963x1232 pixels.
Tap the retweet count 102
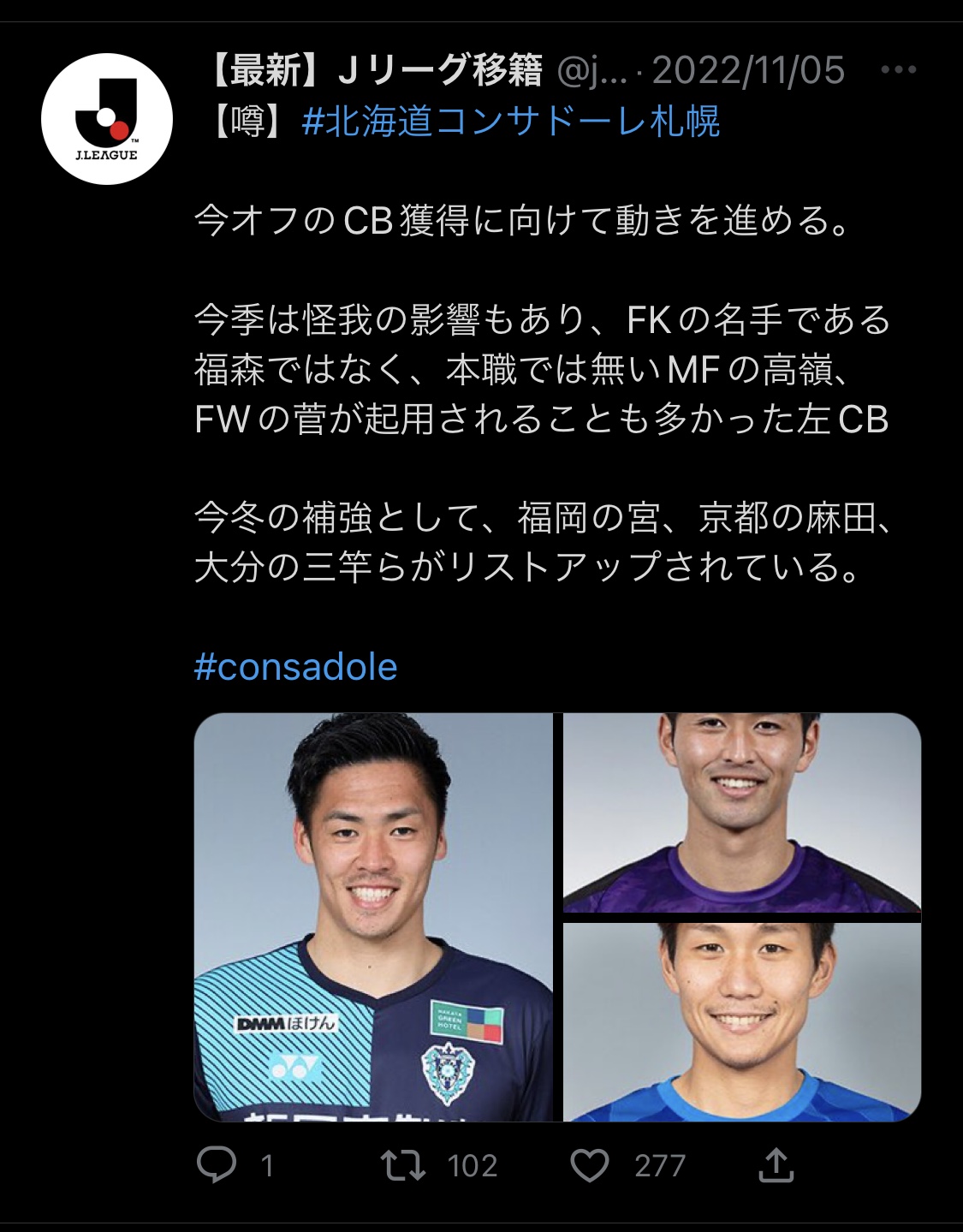click(473, 1166)
